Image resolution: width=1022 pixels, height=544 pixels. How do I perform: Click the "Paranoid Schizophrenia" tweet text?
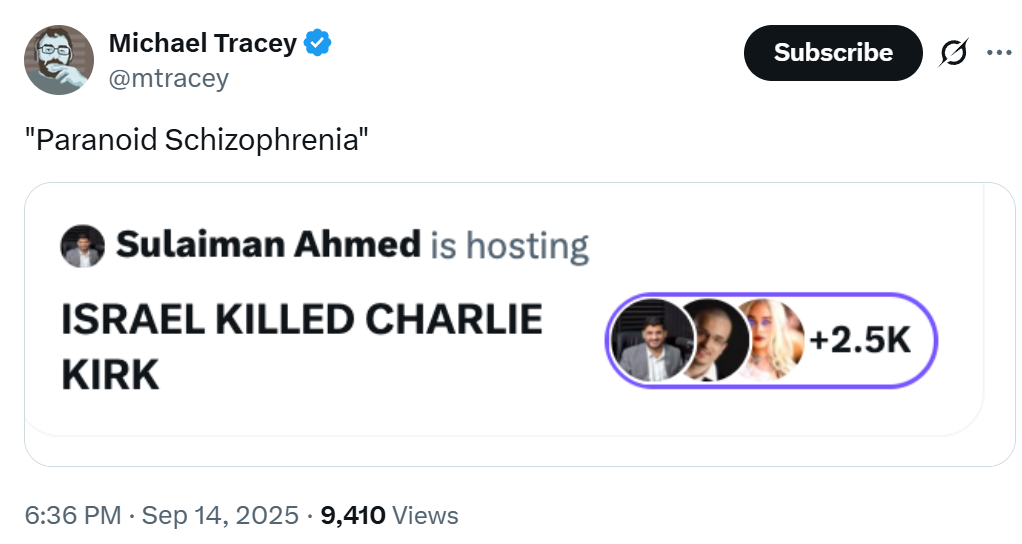(197, 139)
